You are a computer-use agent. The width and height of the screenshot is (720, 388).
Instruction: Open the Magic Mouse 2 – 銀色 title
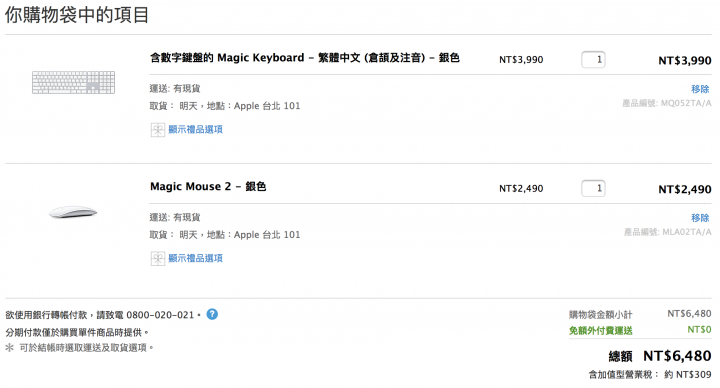point(208,186)
